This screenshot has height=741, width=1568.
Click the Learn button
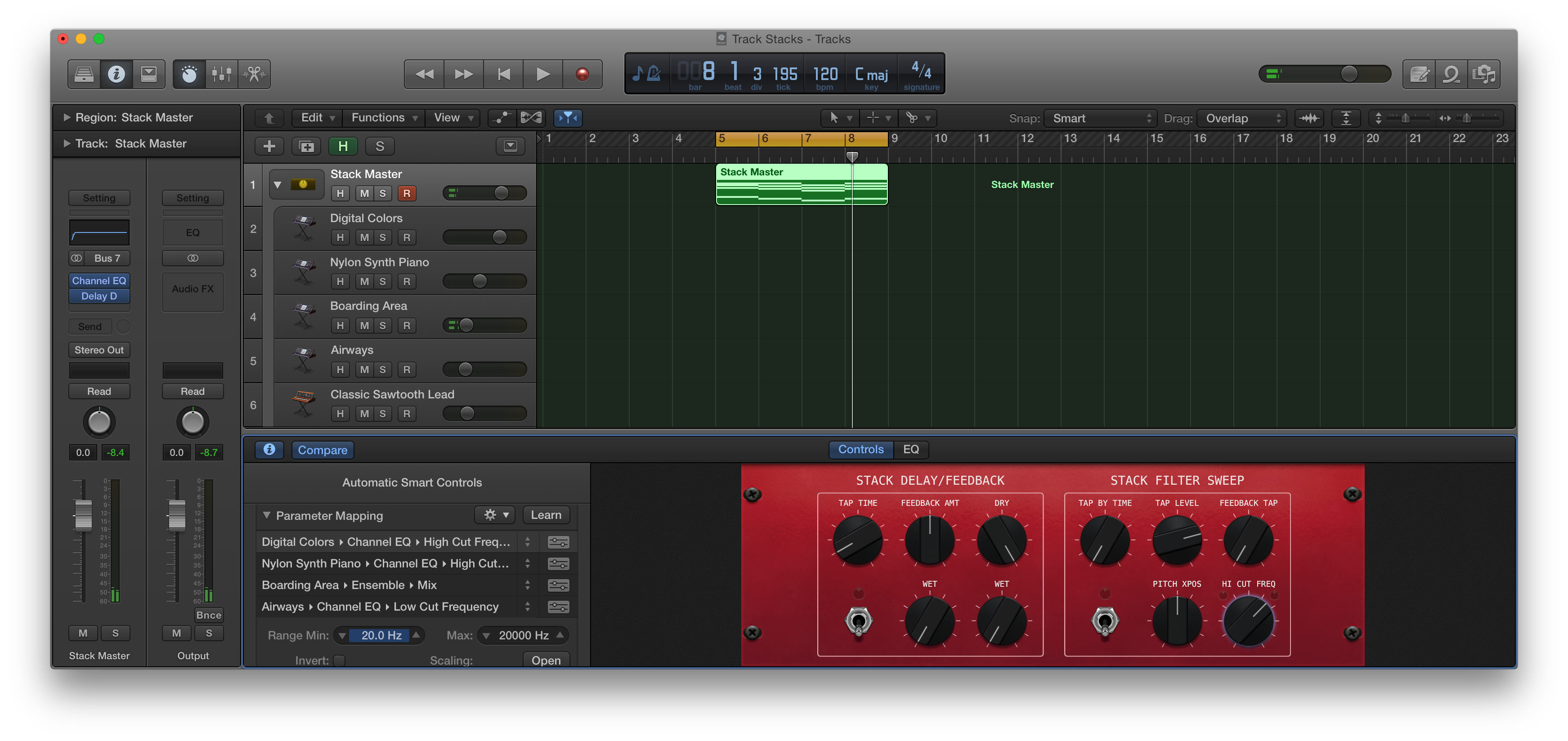[546, 515]
